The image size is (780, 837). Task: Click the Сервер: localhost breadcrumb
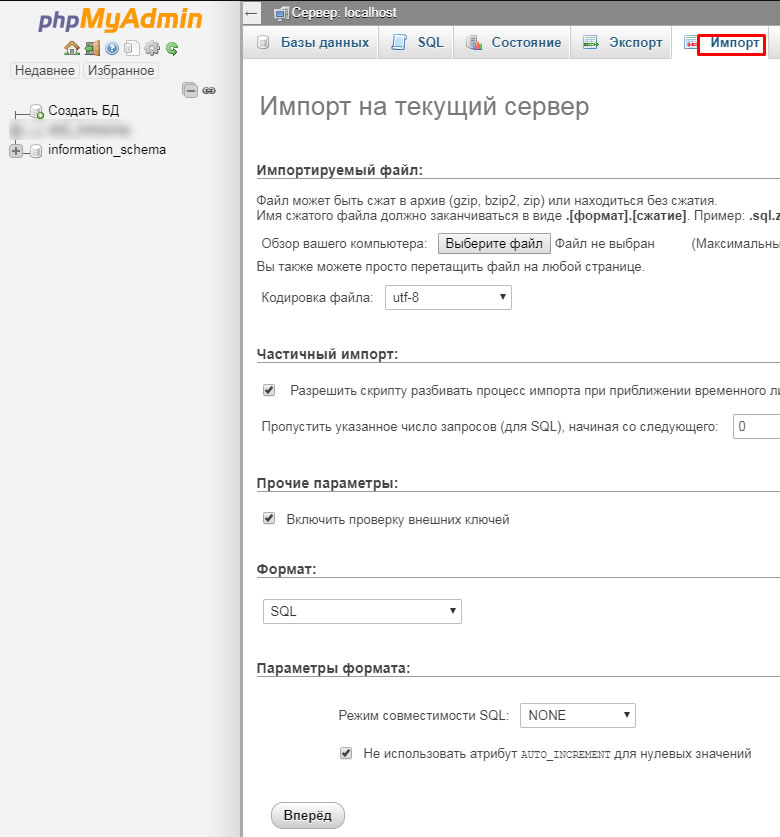[344, 13]
